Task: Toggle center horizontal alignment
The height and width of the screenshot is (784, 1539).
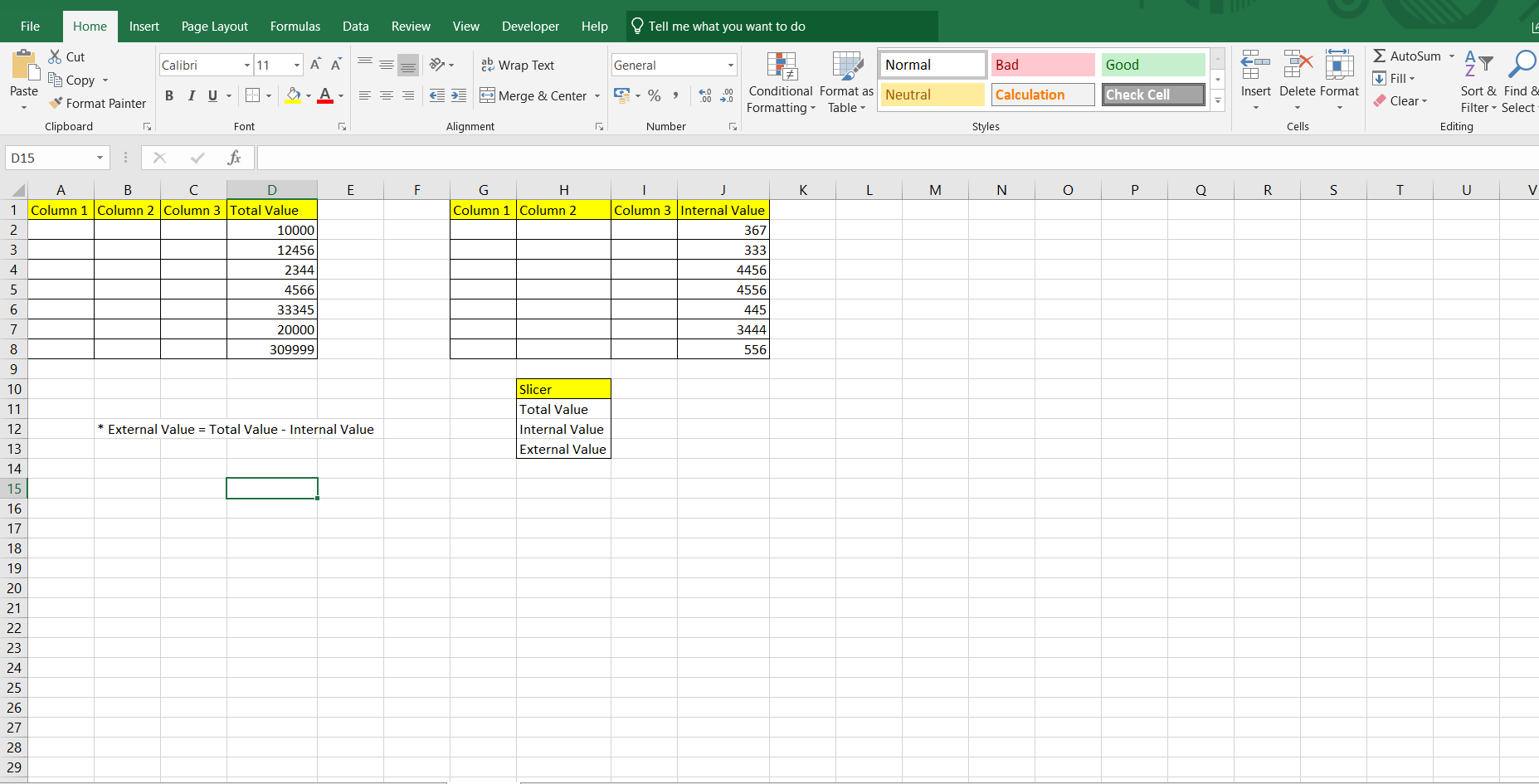Action: click(387, 95)
